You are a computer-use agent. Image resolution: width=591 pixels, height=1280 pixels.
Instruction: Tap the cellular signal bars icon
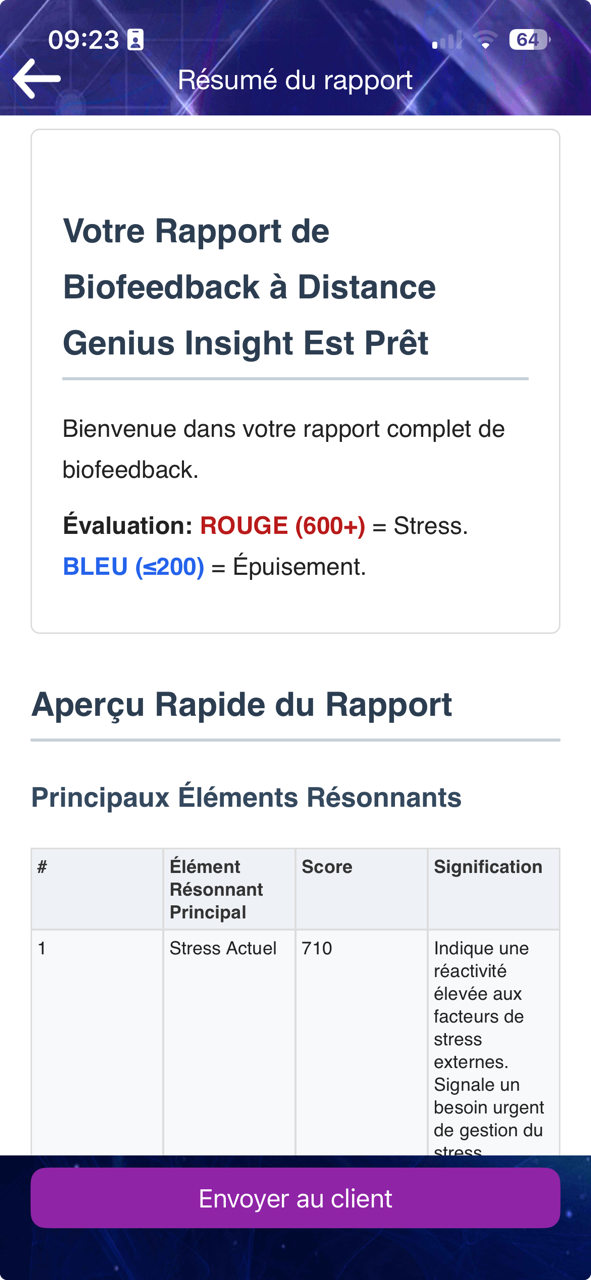(447, 41)
